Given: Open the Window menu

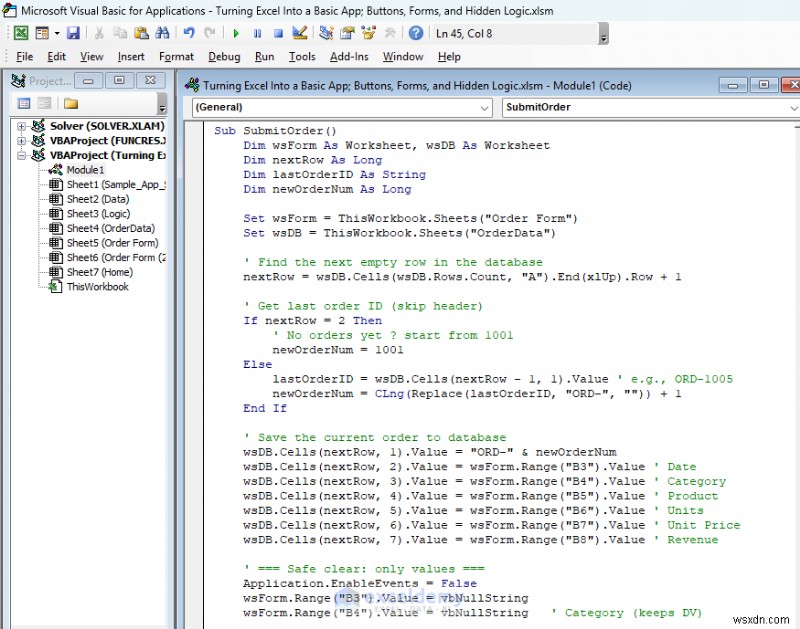Looking at the screenshot, I should 403,57.
